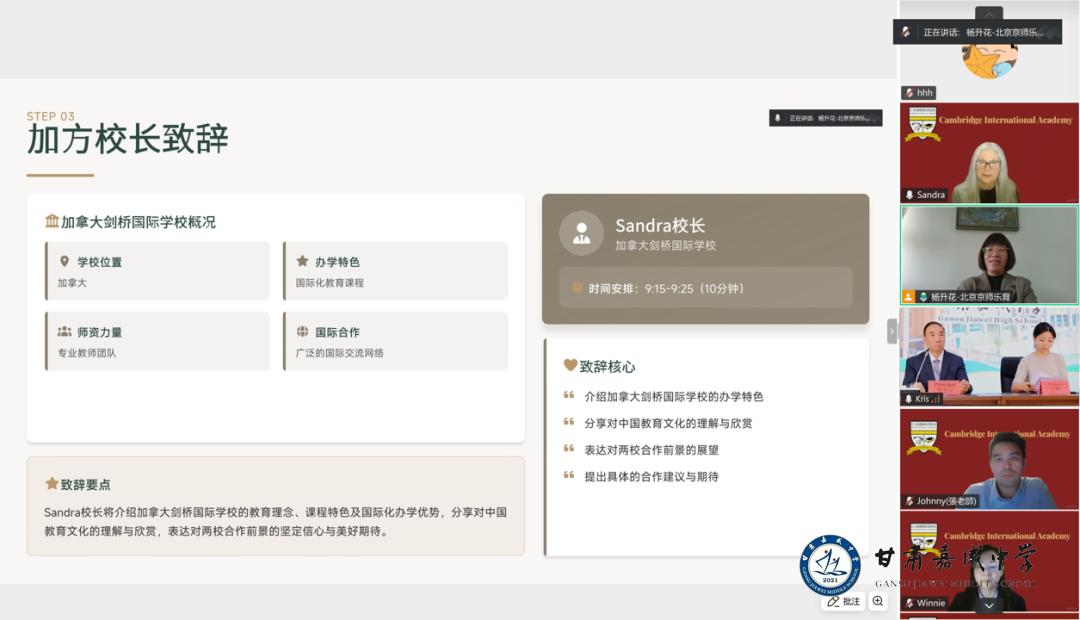Click the 批注 annotate button
The width and height of the screenshot is (1080, 620).
[x=844, y=601]
